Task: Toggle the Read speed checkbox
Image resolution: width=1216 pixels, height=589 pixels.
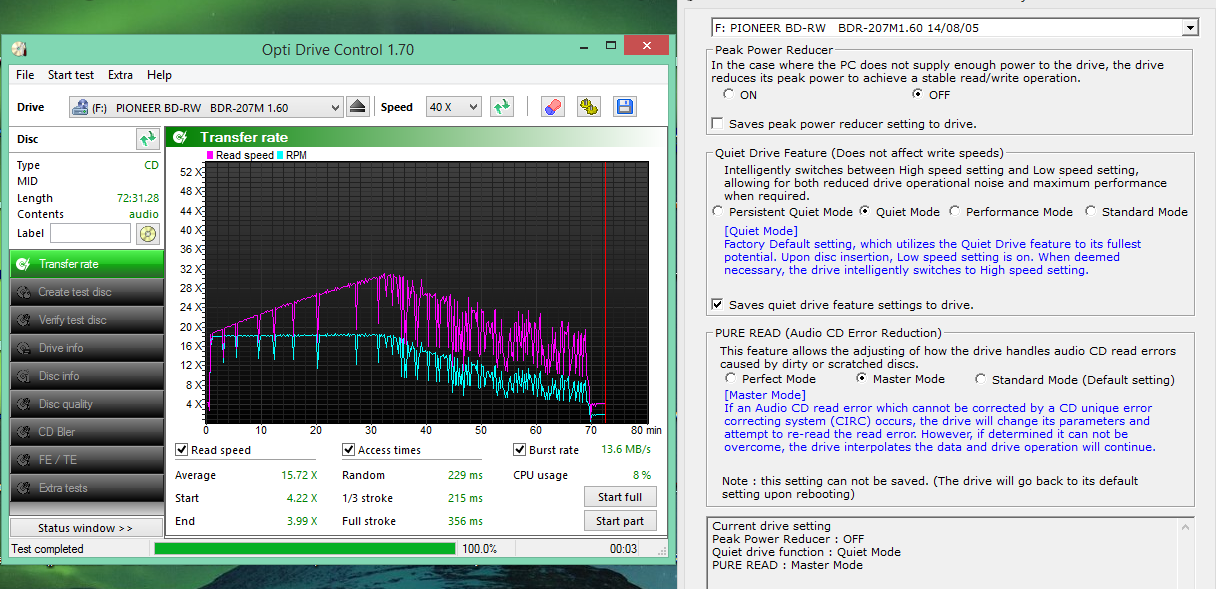Action: [182, 450]
